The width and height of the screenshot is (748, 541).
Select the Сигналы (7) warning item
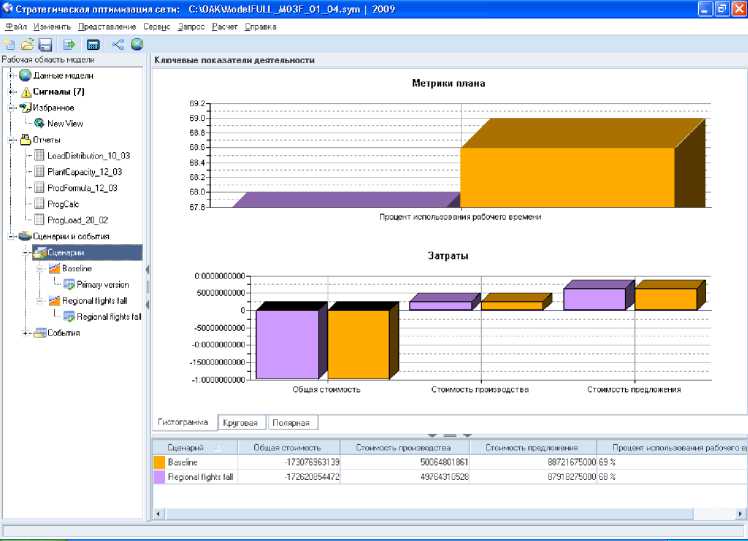click(x=58, y=91)
